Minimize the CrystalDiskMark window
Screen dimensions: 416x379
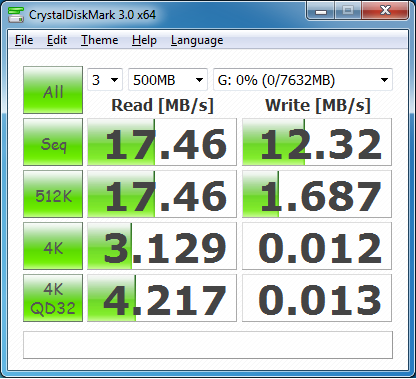click(x=321, y=12)
